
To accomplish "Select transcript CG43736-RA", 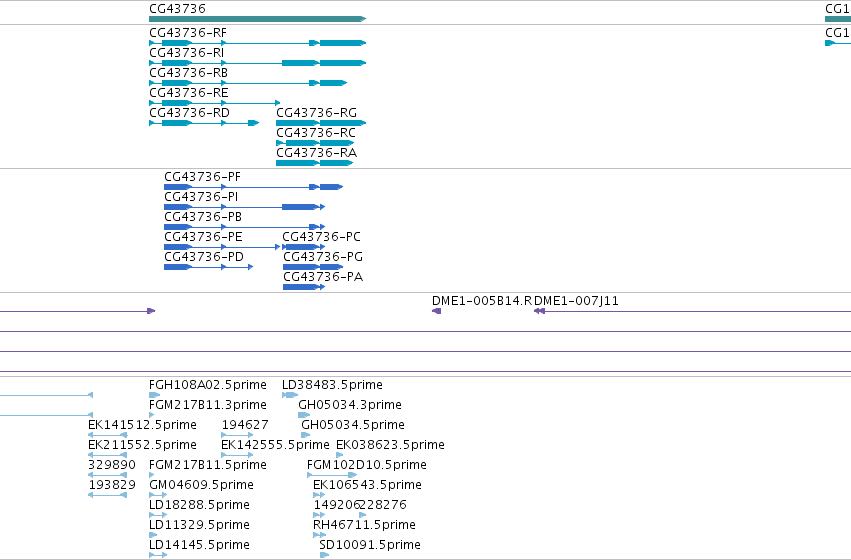I will point(315,163).
